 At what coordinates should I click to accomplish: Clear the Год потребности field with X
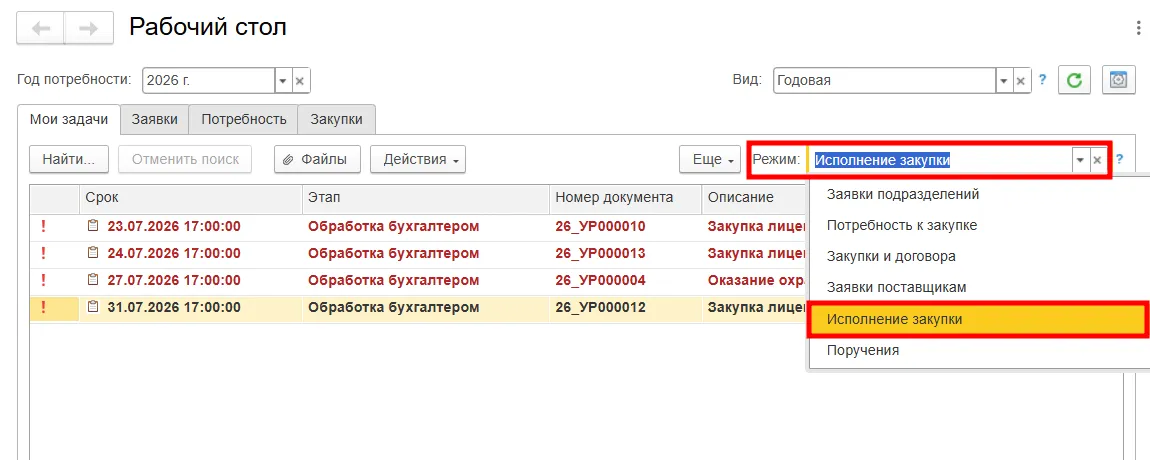[x=300, y=81]
